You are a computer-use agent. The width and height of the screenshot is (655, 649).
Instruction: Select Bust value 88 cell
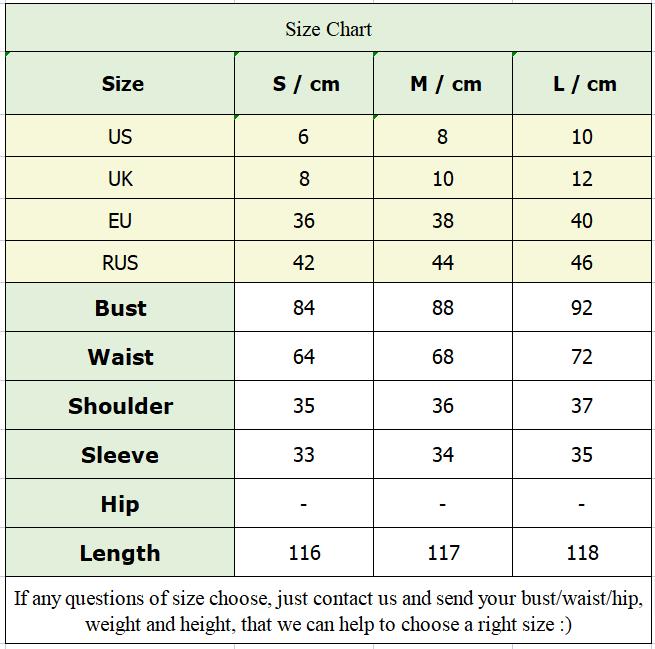[x=443, y=308]
